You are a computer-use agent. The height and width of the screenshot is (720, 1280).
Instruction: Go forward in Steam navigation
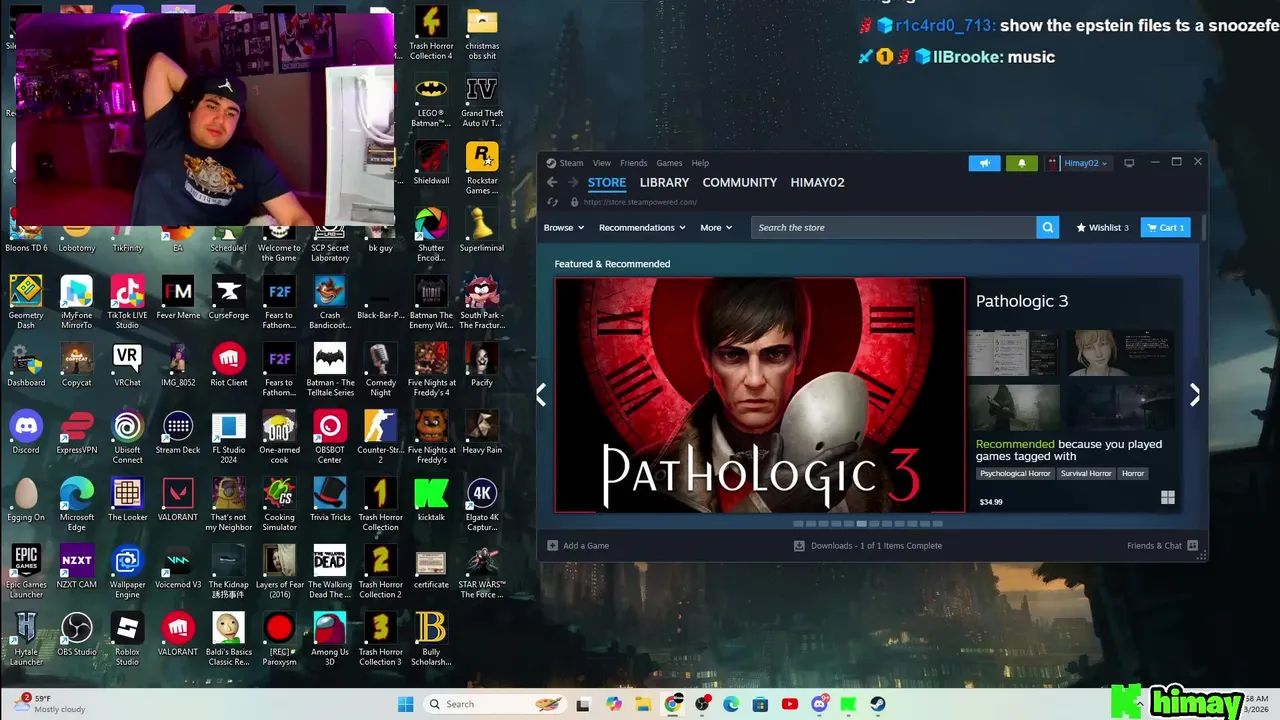[573, 182]
